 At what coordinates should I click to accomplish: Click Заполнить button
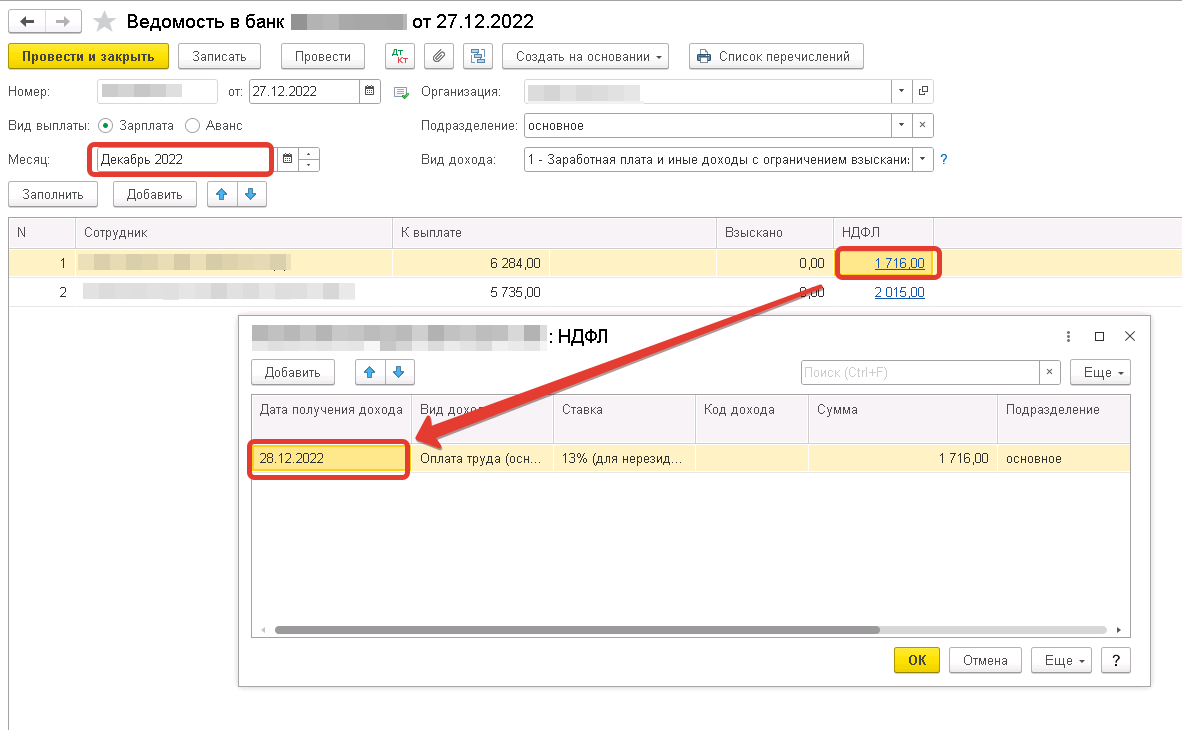(x=53, y=194)
